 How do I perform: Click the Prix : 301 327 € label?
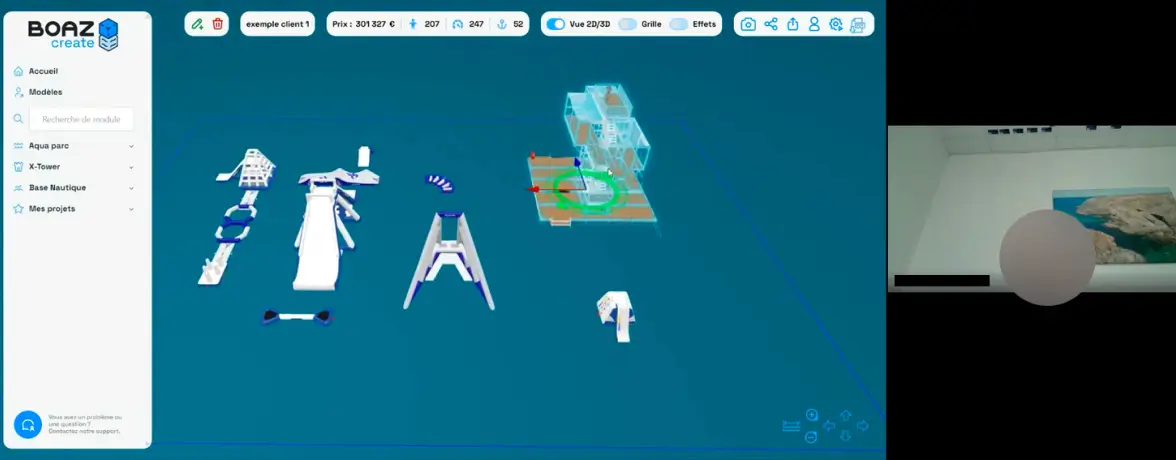(x=364, y=24)
